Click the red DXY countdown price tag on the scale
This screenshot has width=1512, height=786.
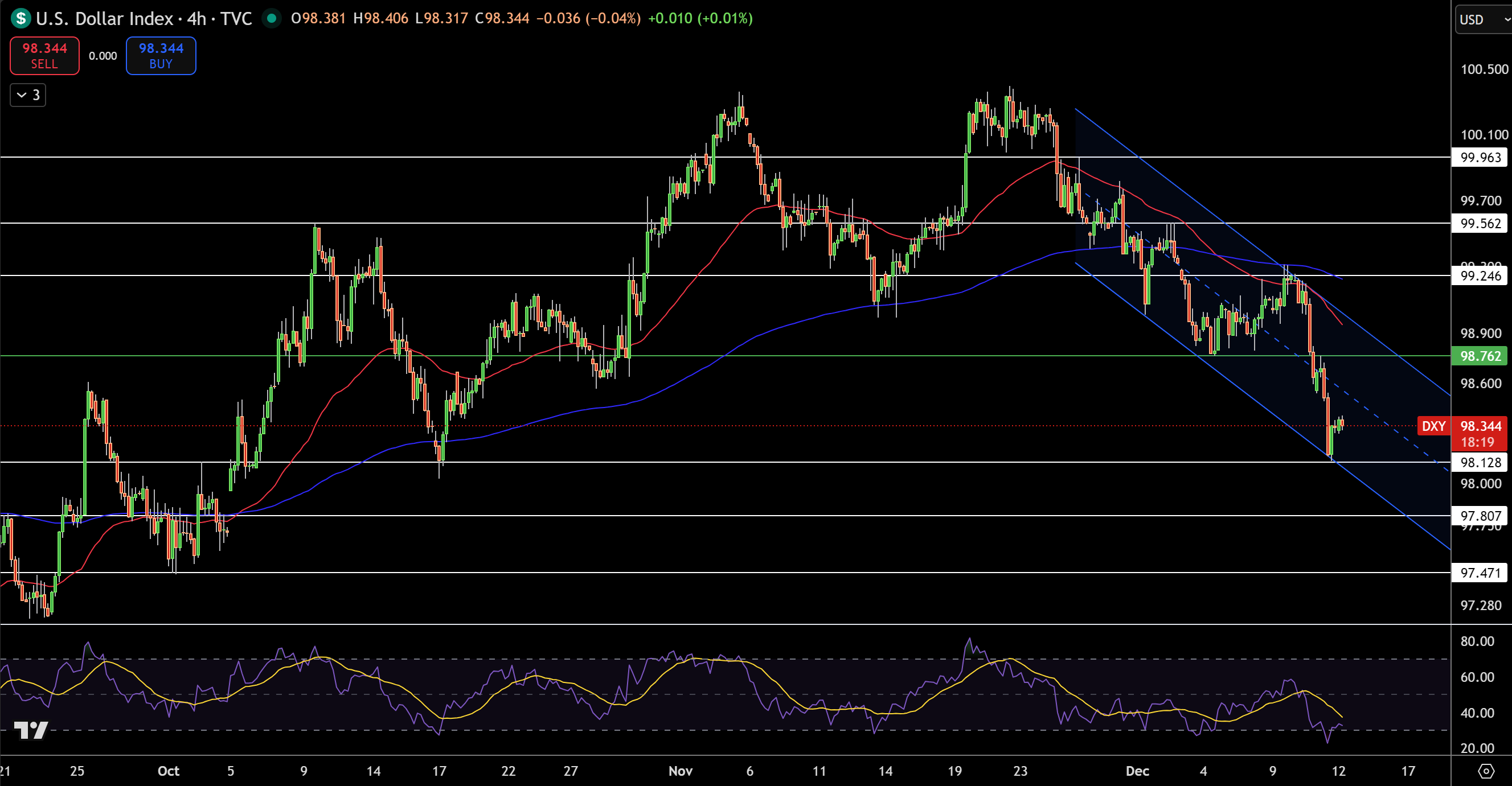tap(1479, 434)
